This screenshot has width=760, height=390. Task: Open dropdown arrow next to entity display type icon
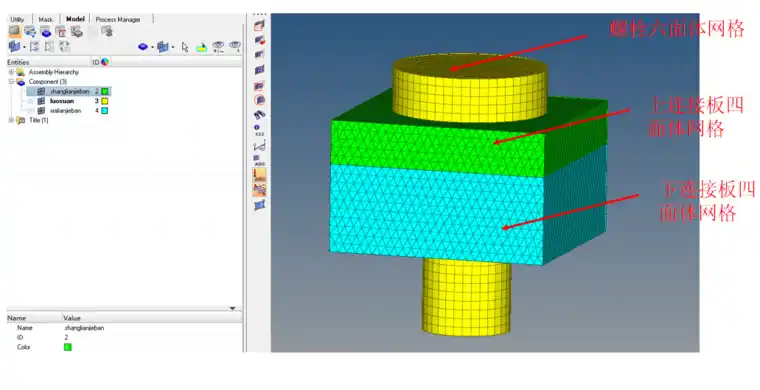point(24,47)
